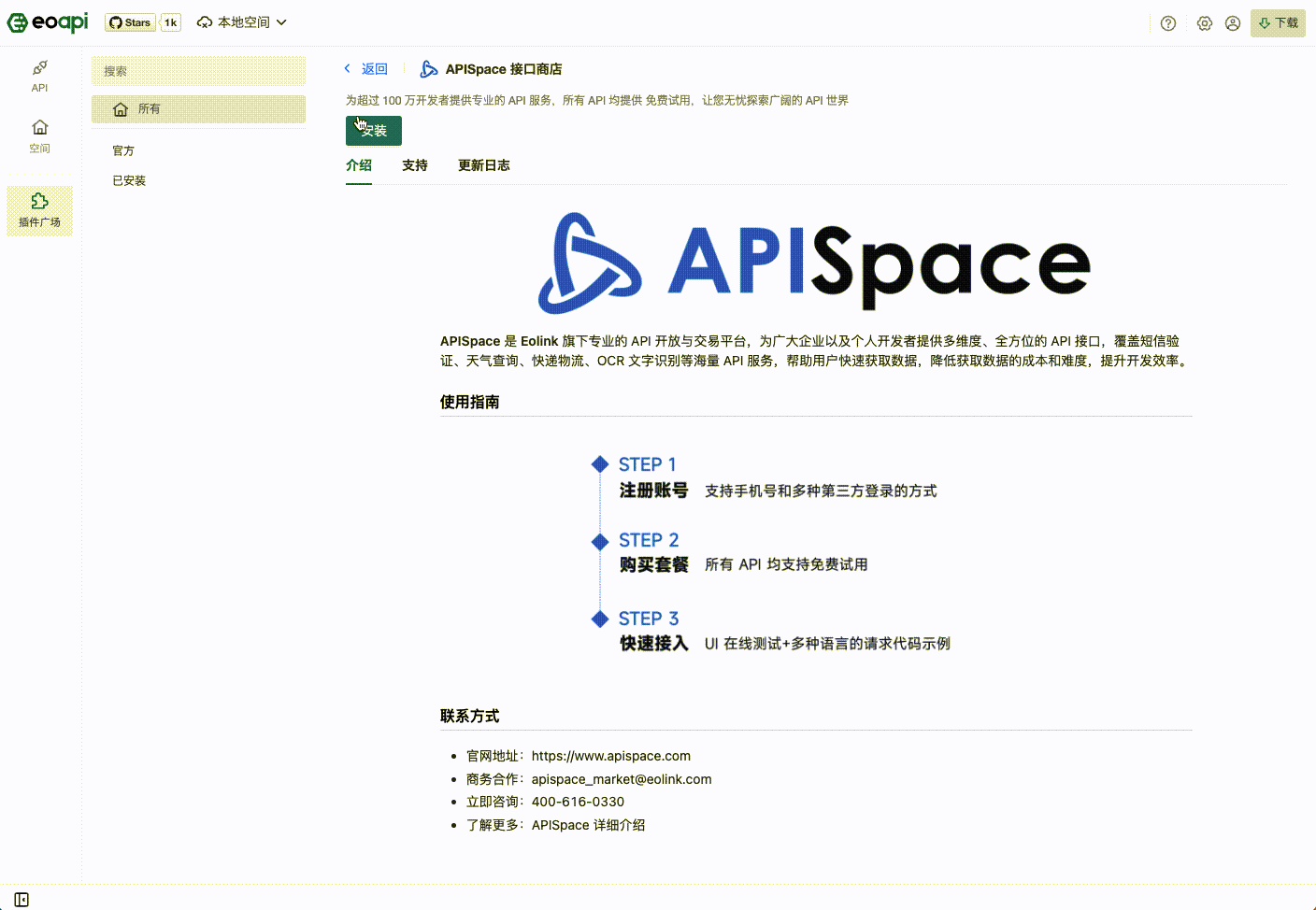Switch to the 支持 tab

click(415, 164)
